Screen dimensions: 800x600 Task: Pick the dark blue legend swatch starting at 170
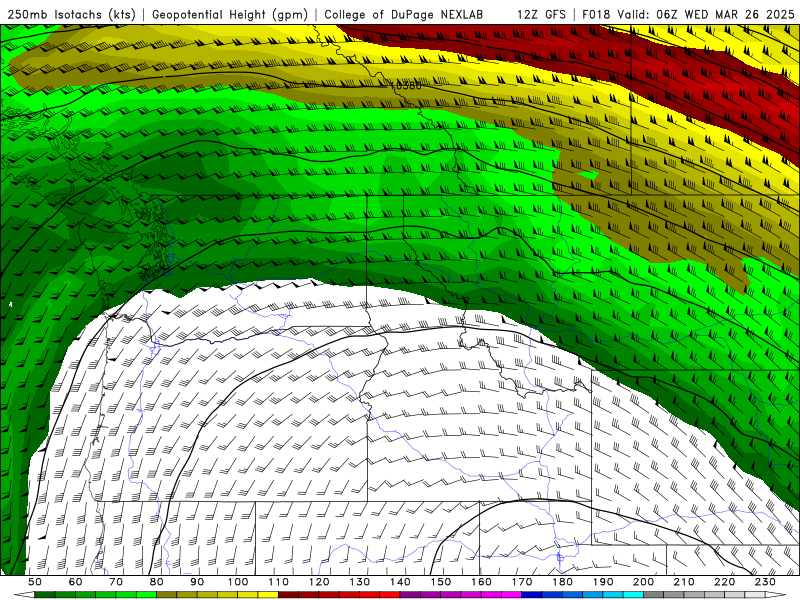(x=532, y=595)
